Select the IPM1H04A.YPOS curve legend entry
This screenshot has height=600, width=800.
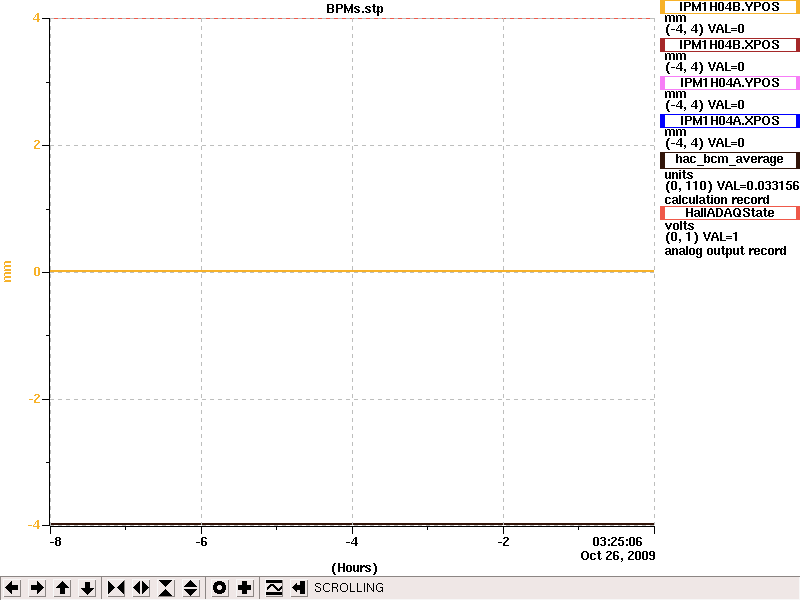(x=730, y=83)
